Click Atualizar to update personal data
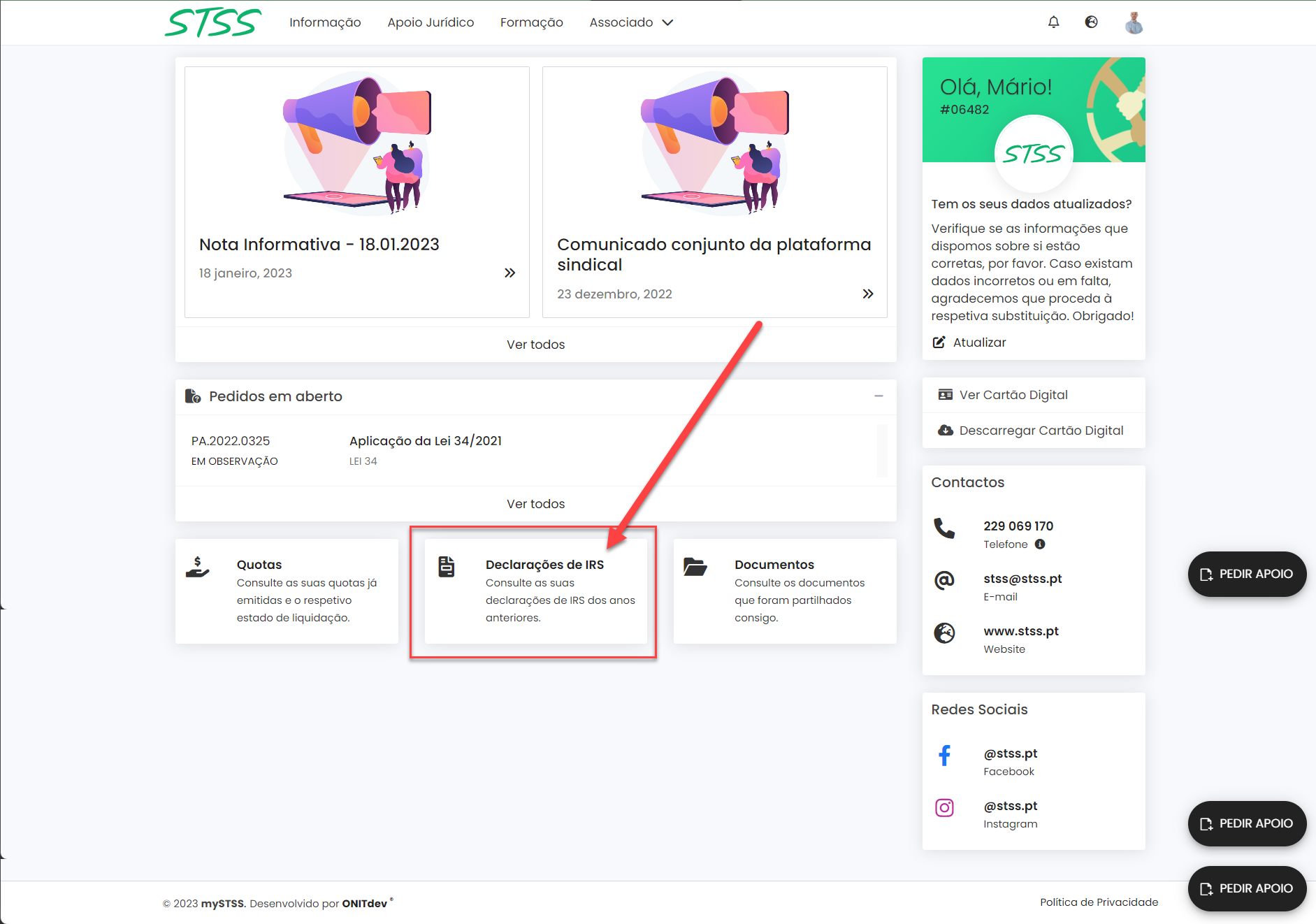The image size is (1316, 924). pyautogui.click(x=969, y=342)
